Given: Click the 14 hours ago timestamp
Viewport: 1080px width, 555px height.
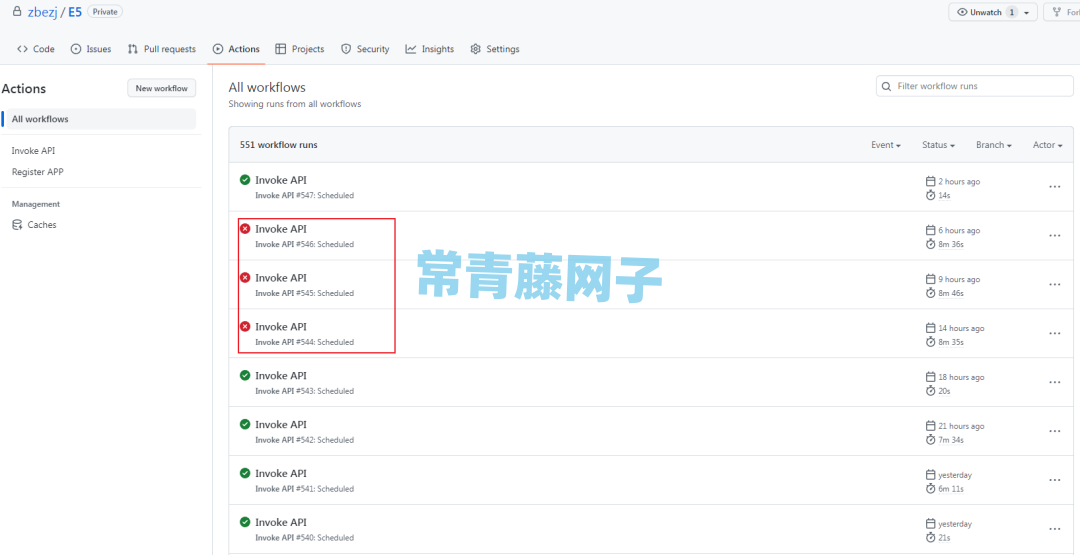Looking at the screenshot, I should pos(961,328).
